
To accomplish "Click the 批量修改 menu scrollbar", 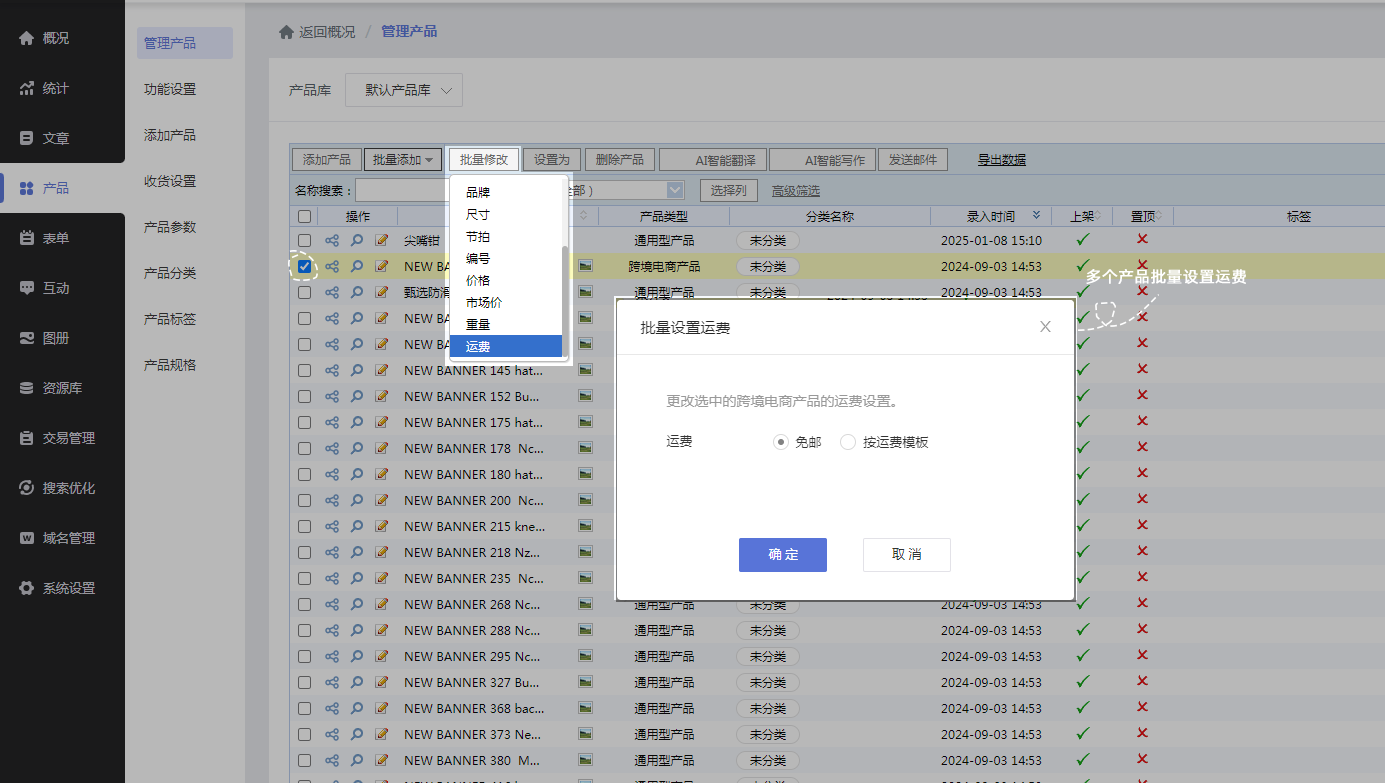I will point(565,300).
